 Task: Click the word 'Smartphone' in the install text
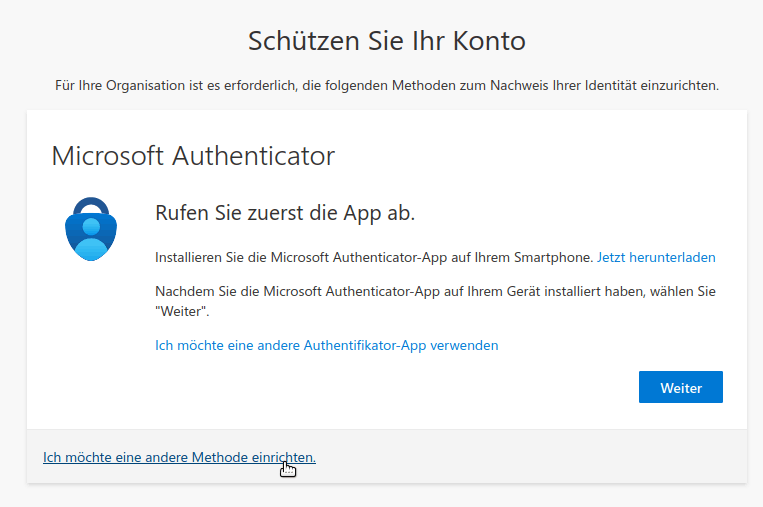553,257
